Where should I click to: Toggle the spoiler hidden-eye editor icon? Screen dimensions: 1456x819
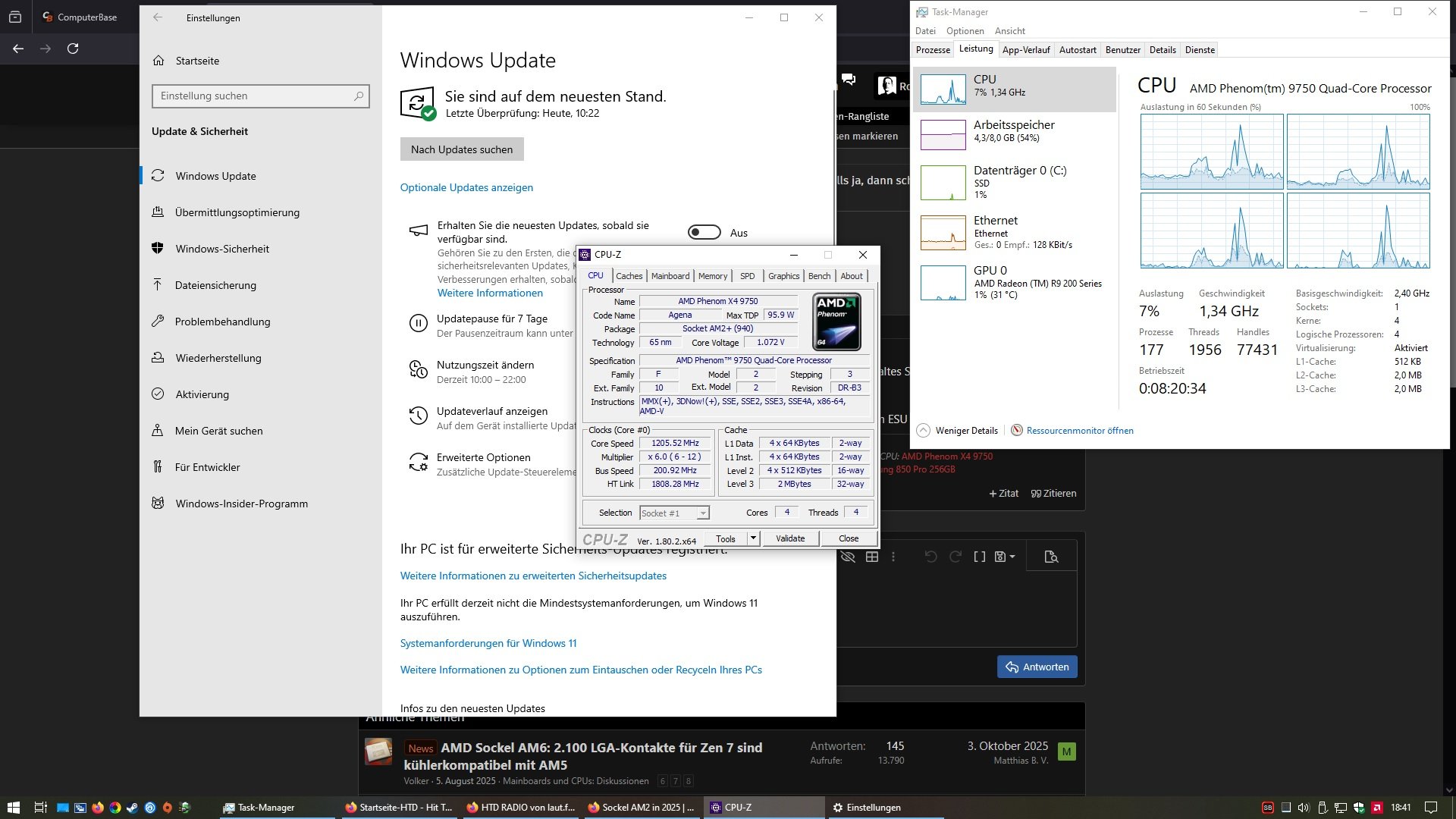[848, 557]
